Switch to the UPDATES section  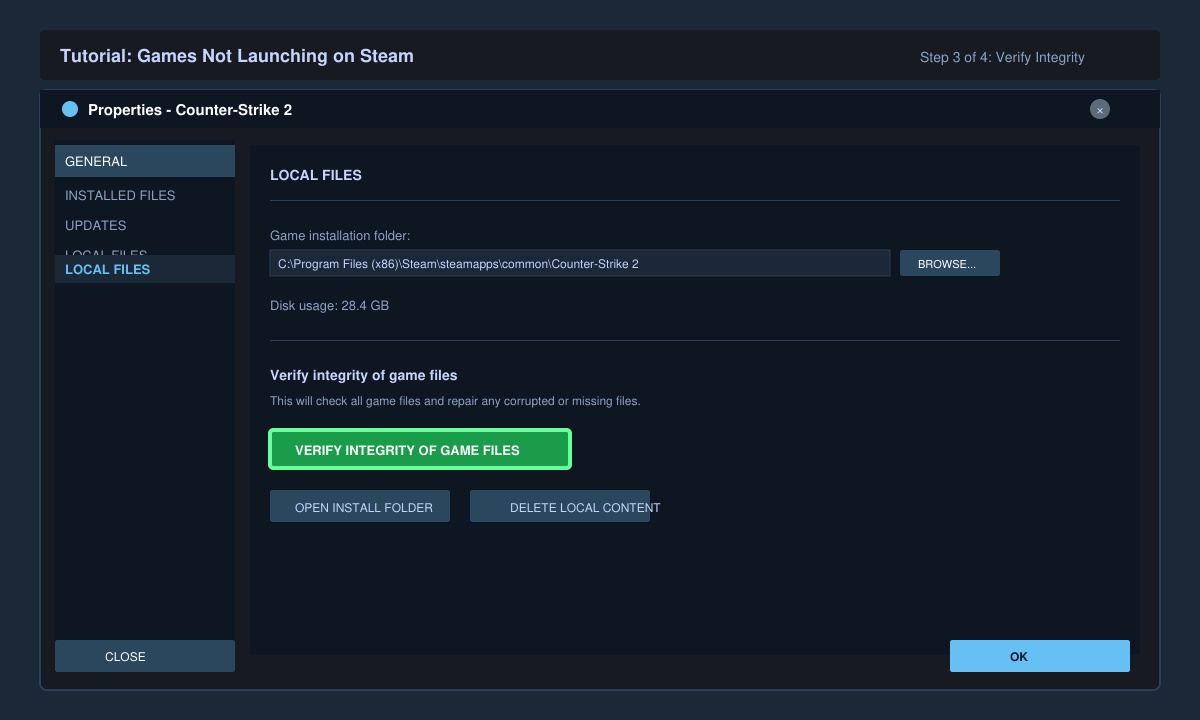coord(96,225)
